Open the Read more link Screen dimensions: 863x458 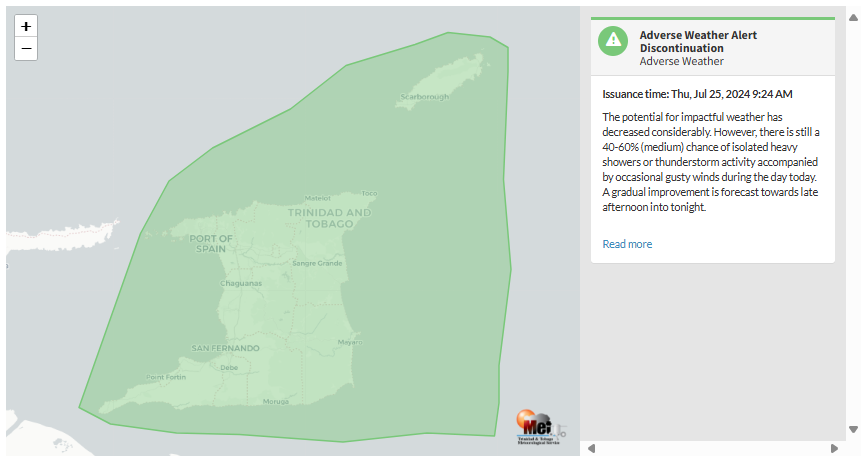[x=627, y=244]
